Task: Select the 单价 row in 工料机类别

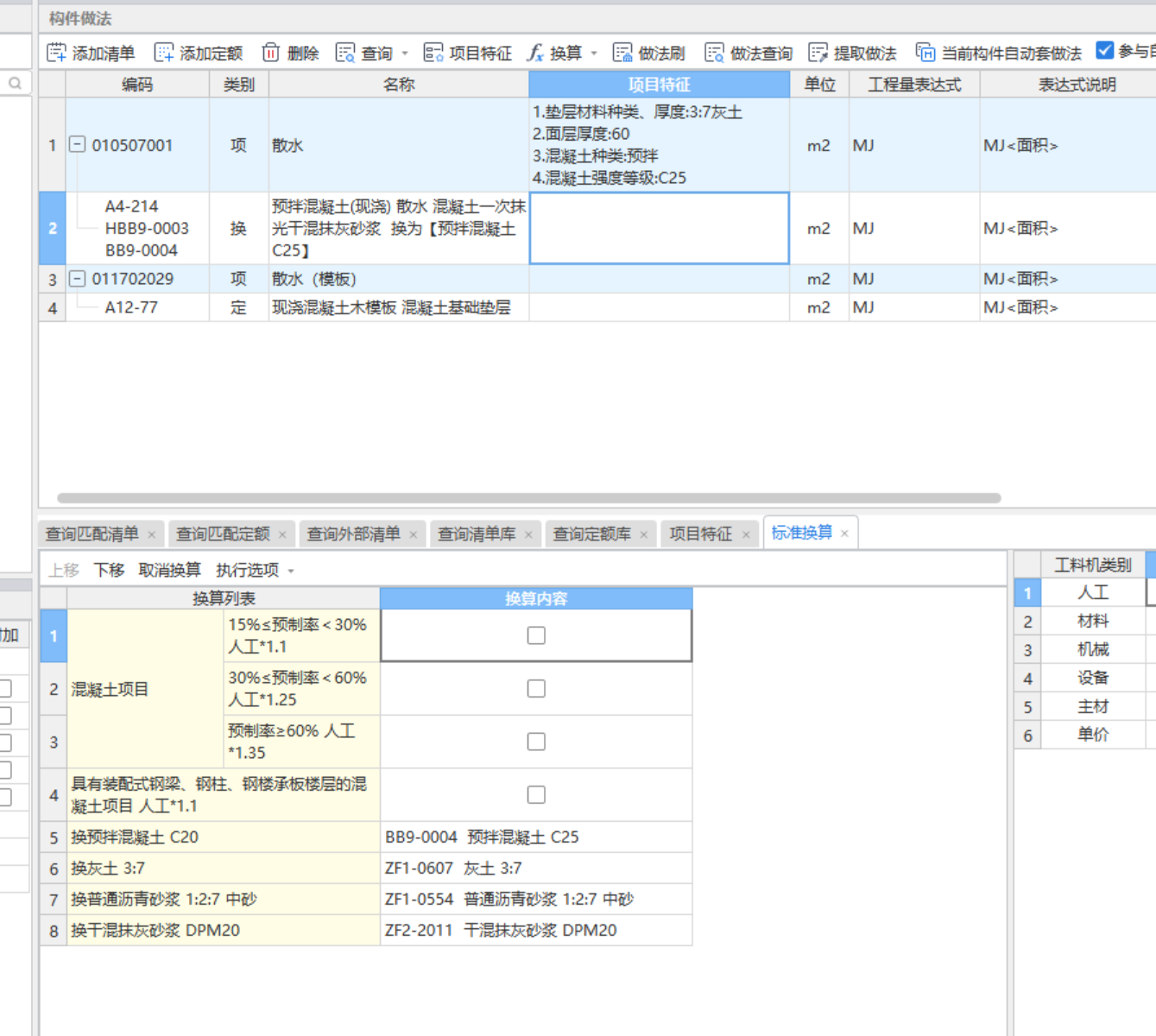Action: click(1093, 735)
